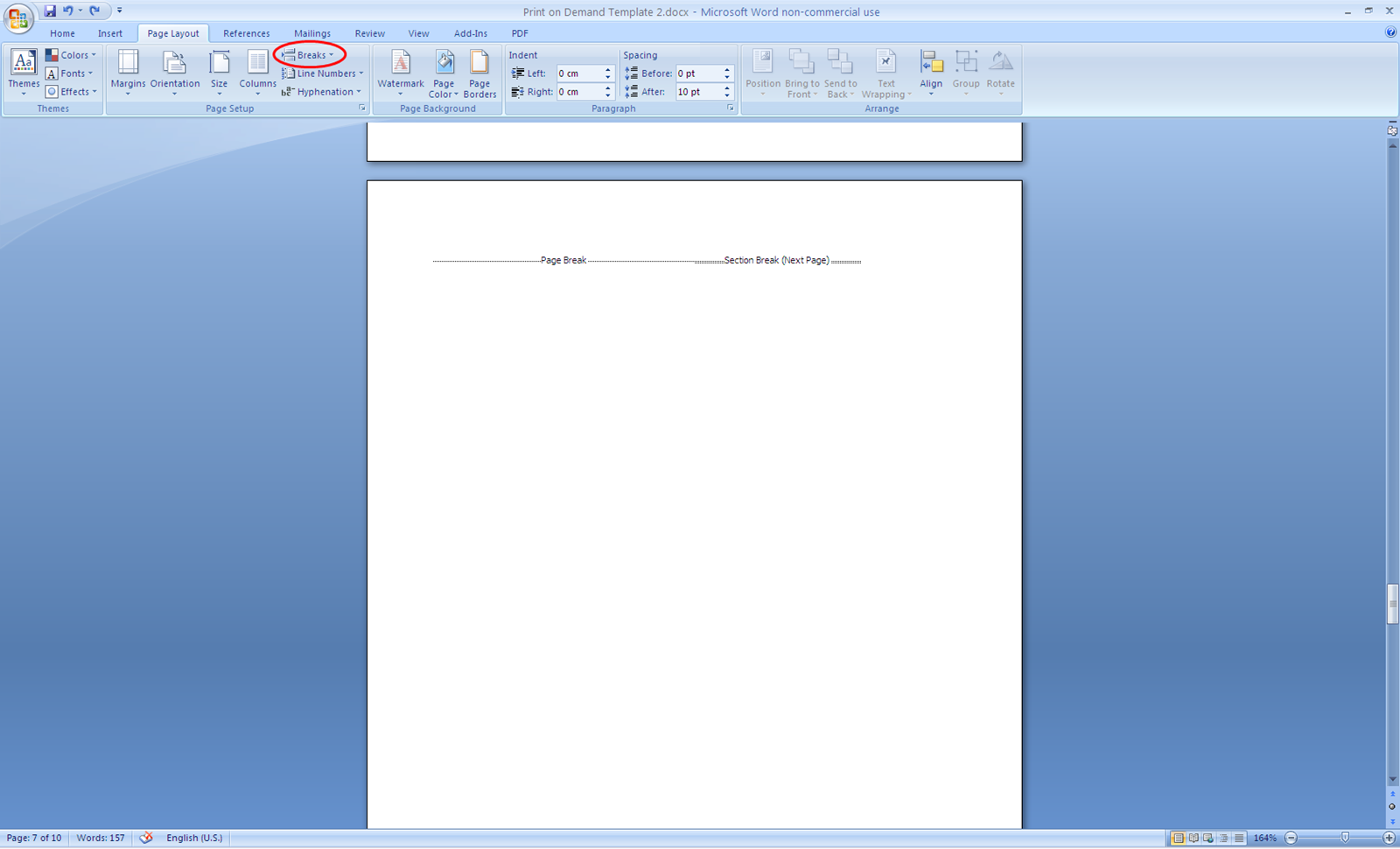
Task: Open the Mailings ribbon tab
Action: 311,33
